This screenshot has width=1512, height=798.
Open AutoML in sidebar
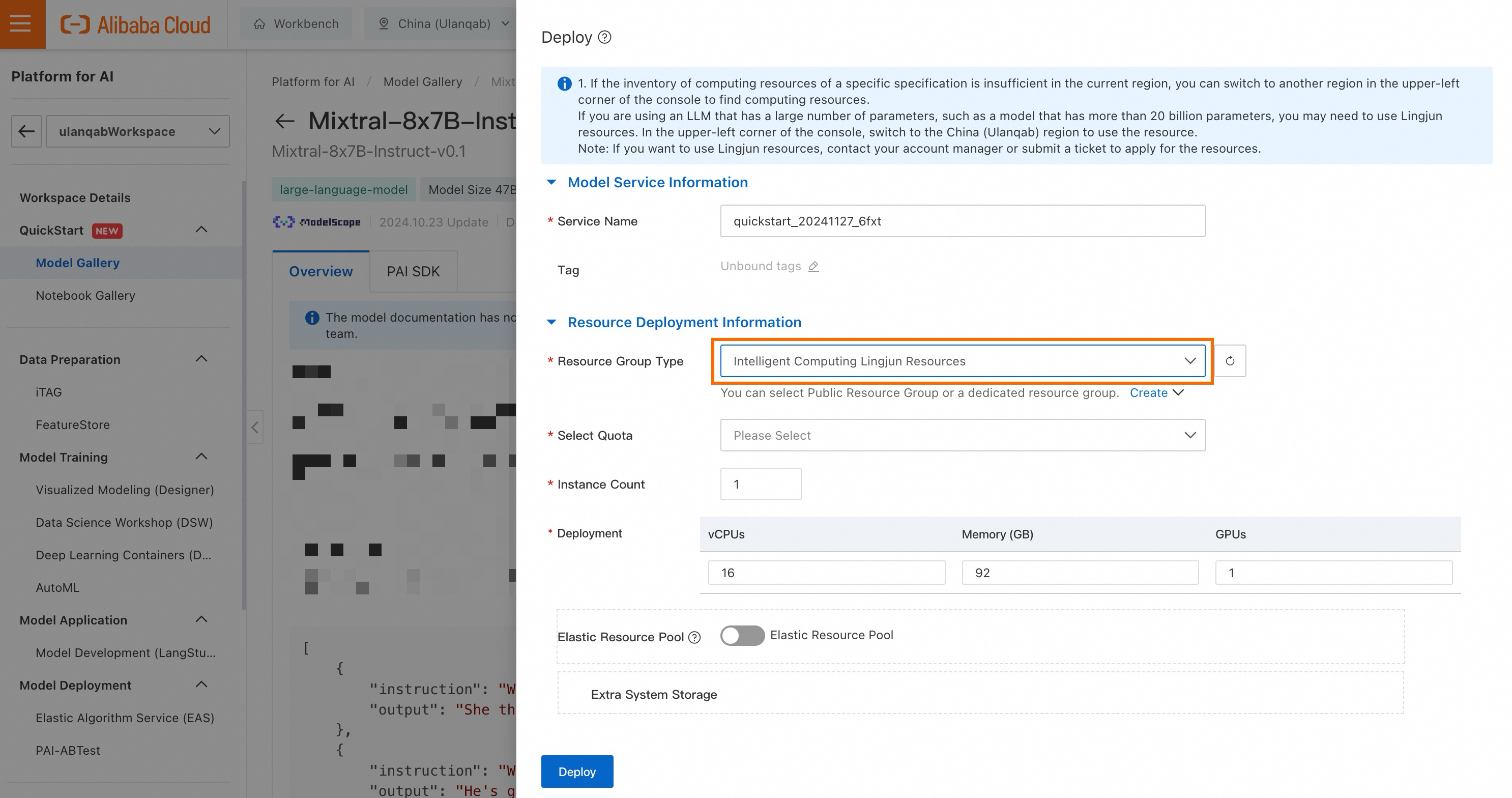point(57,588)
